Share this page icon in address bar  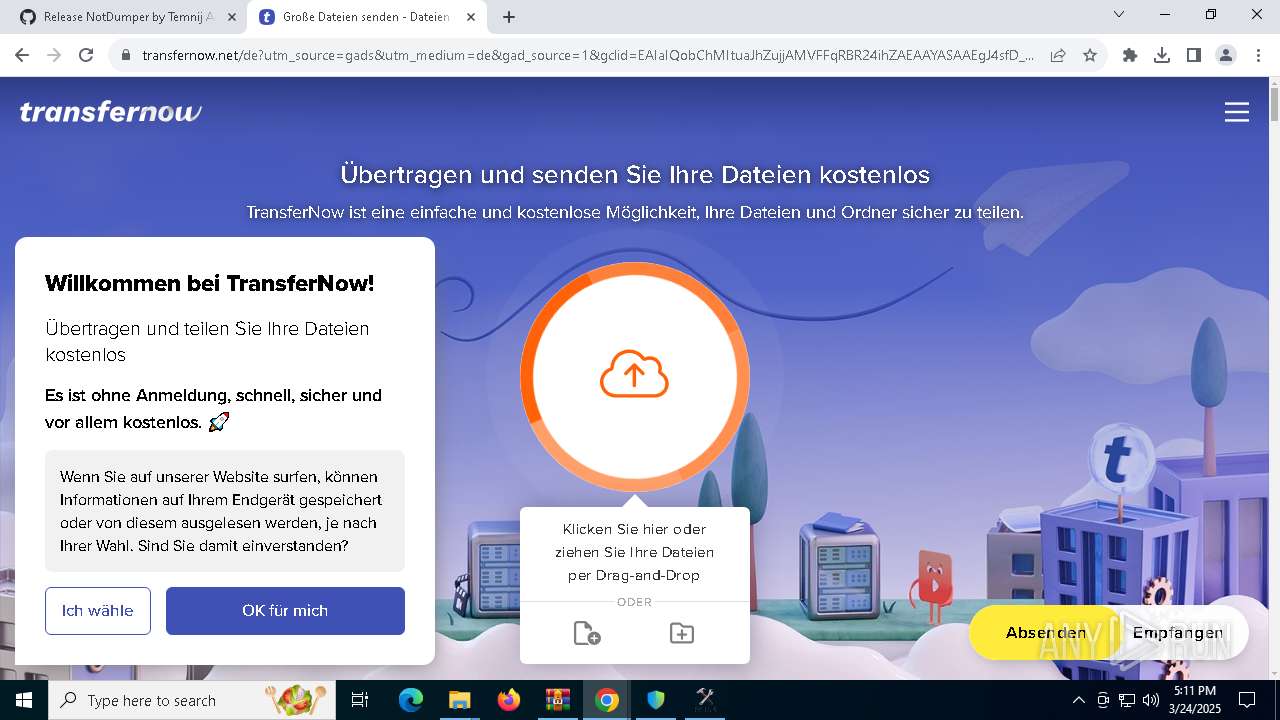pos(1058,55)
